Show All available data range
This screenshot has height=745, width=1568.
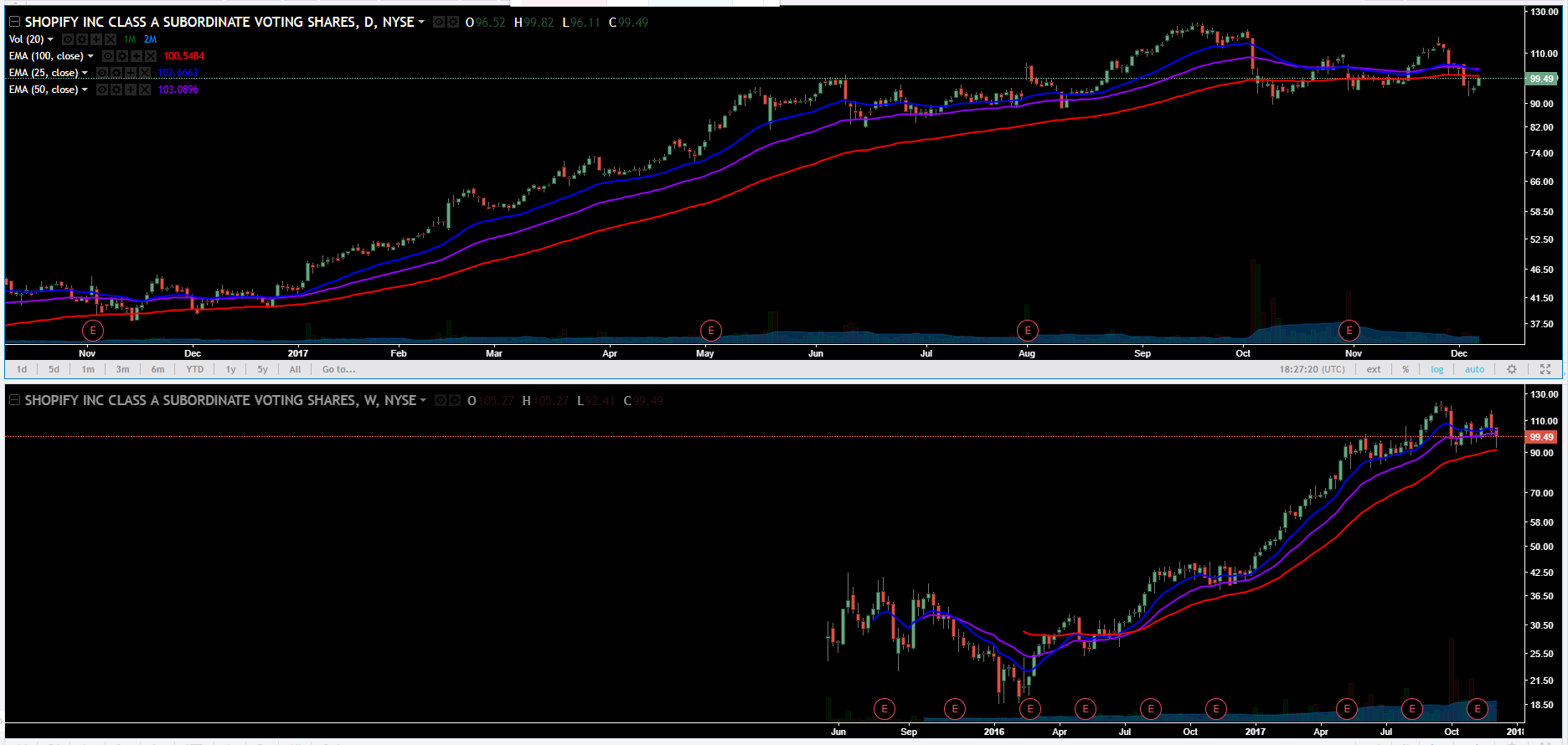coord(295,369)
